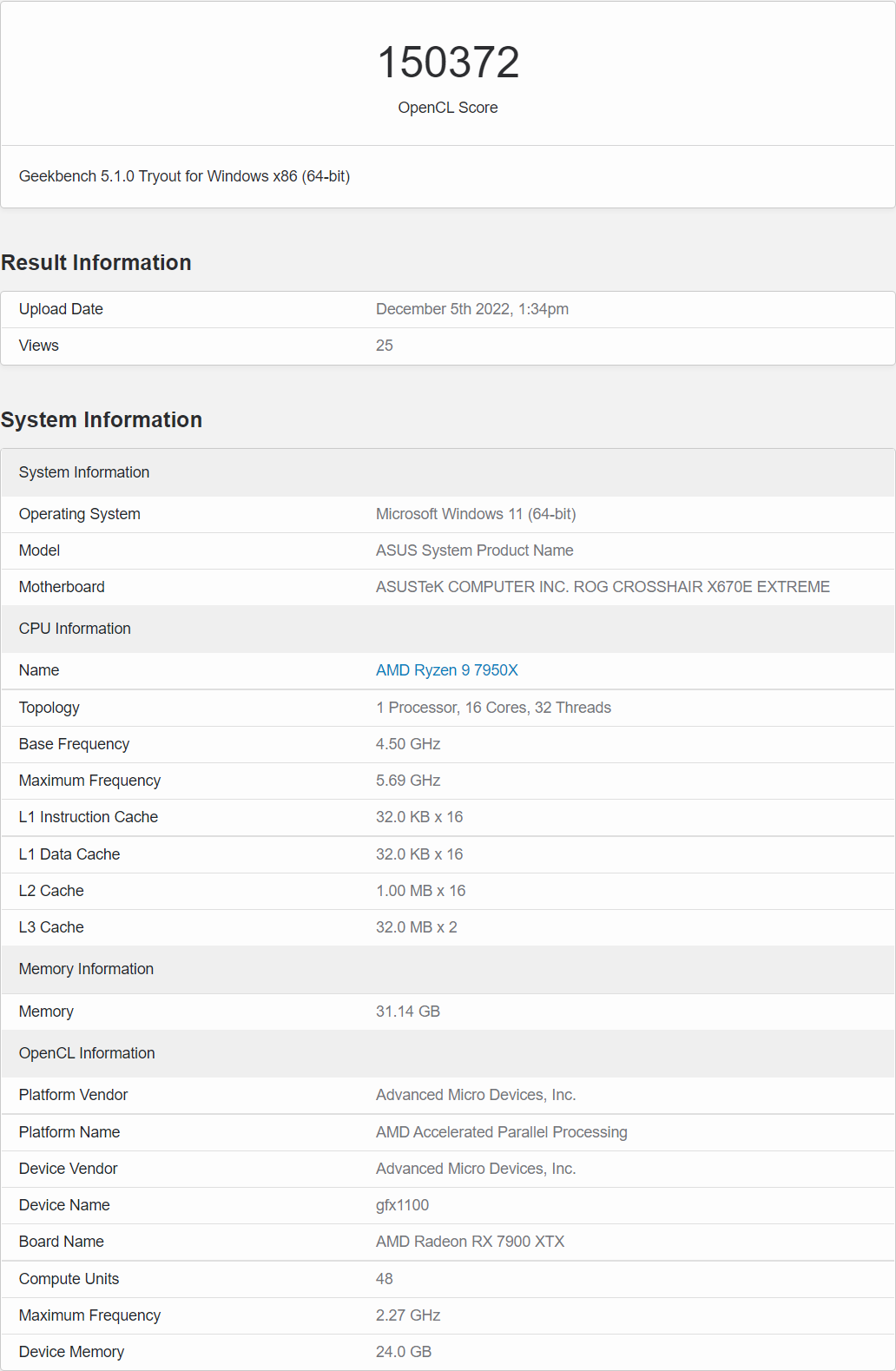Select AMD Accelerated Parallel Processing value
This screenshot has height=1371, width=896.
coord(502,1132)
